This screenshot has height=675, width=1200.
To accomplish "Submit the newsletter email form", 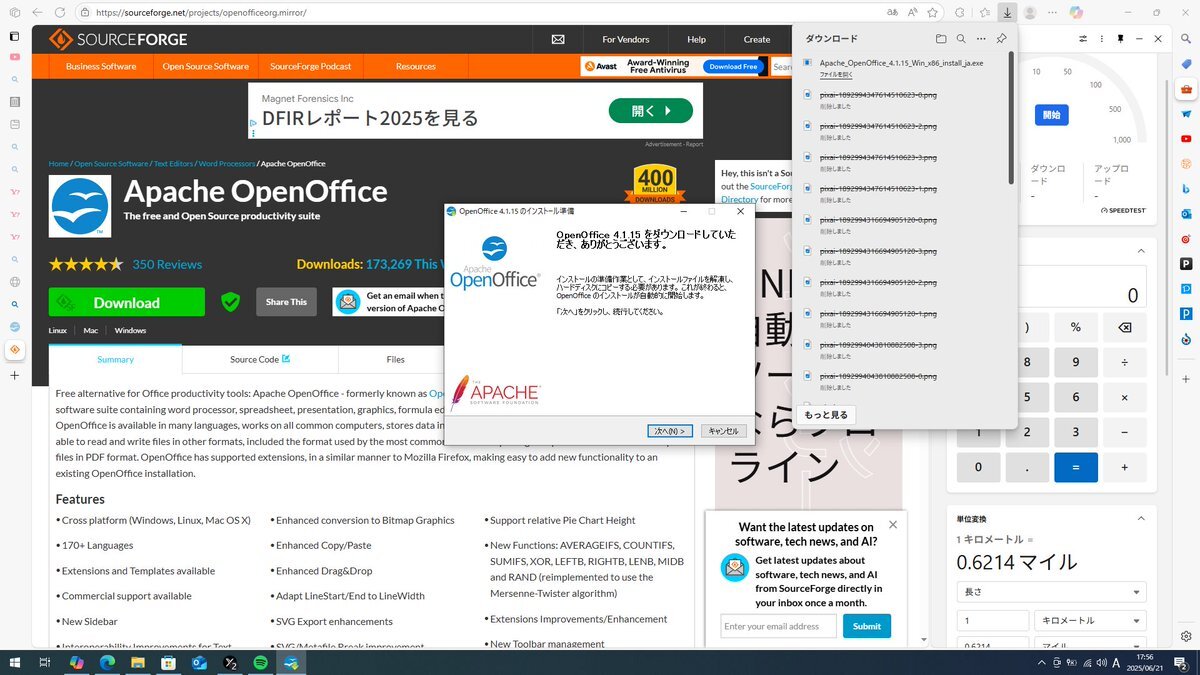I will coord(867,626).
